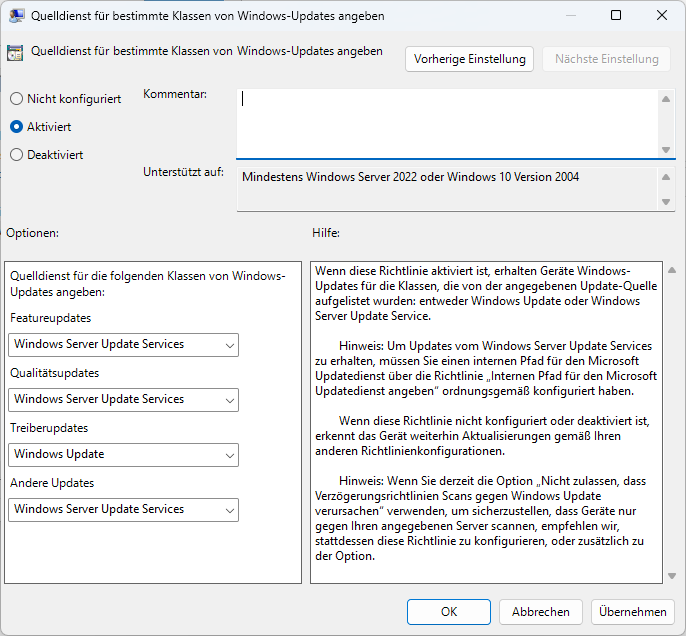
Task: Click the Kommentar: label
Action: pyautogui.click(x=175, y=94)
